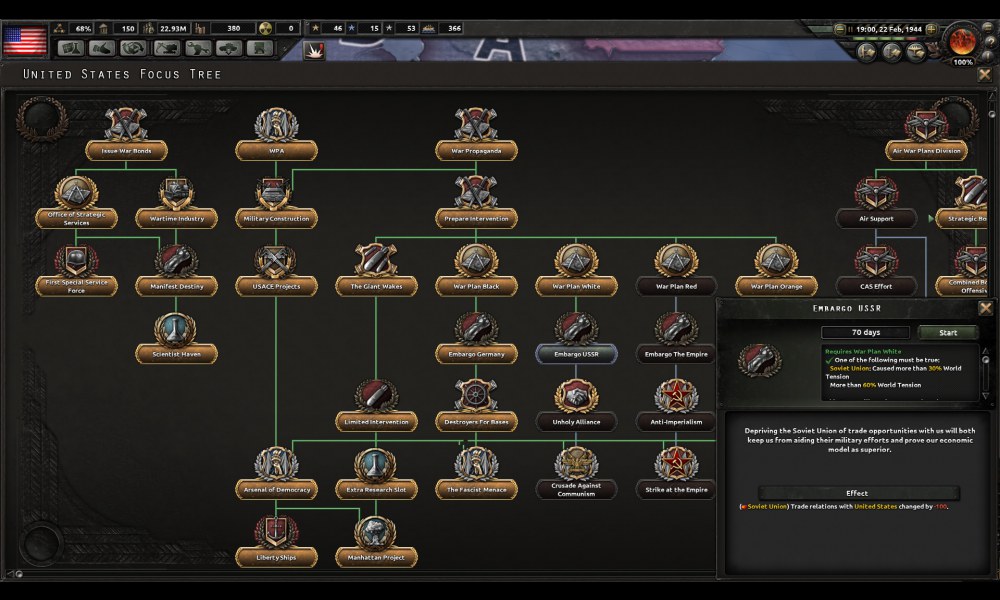This screenshot has height=600, width=1000.
Task: Select the Embargo USSR focus in tree
Action: point(576,337)
